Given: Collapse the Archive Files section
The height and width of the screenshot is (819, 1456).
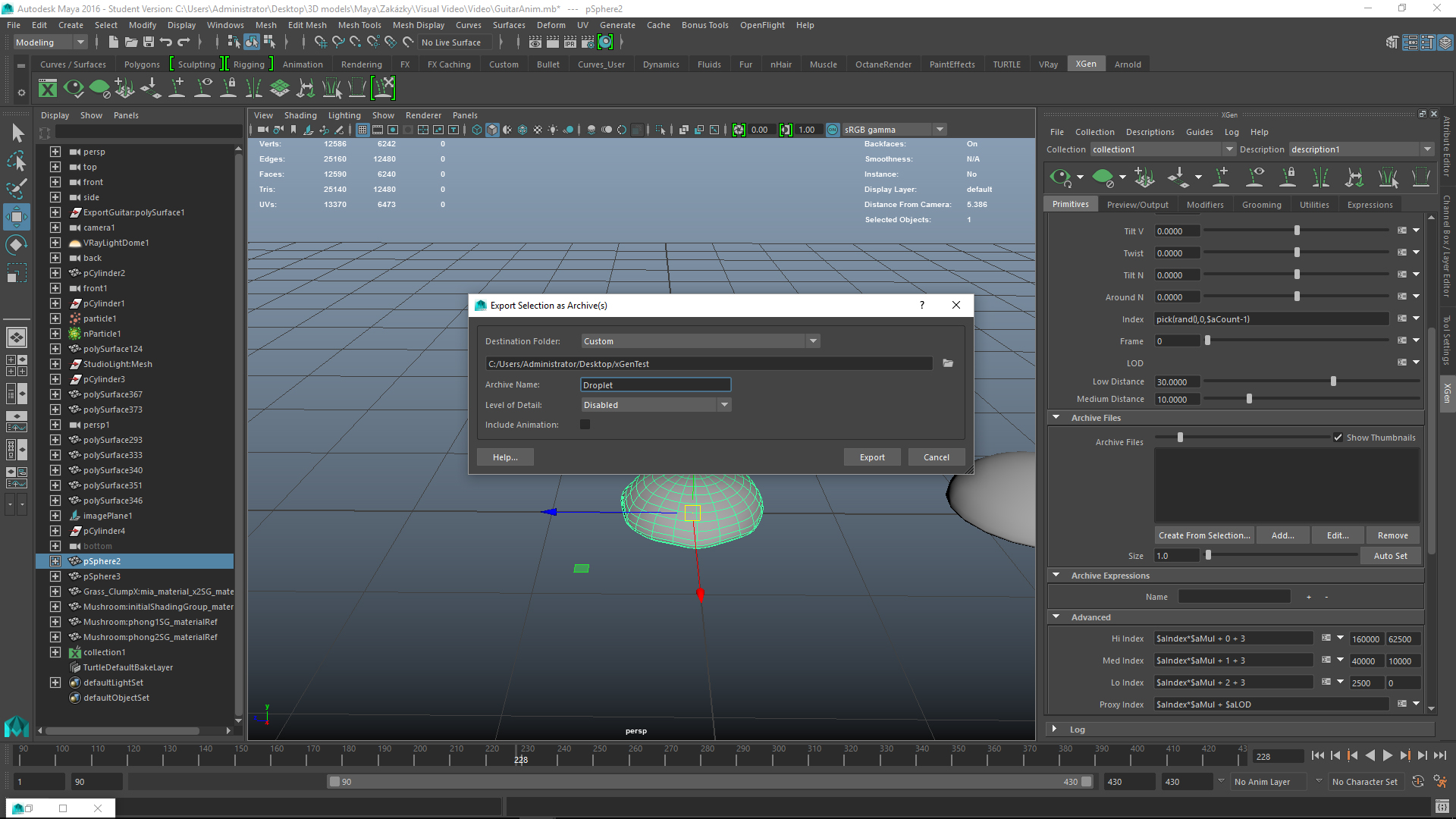Looking at the screenshot, I should point(1056,417).
